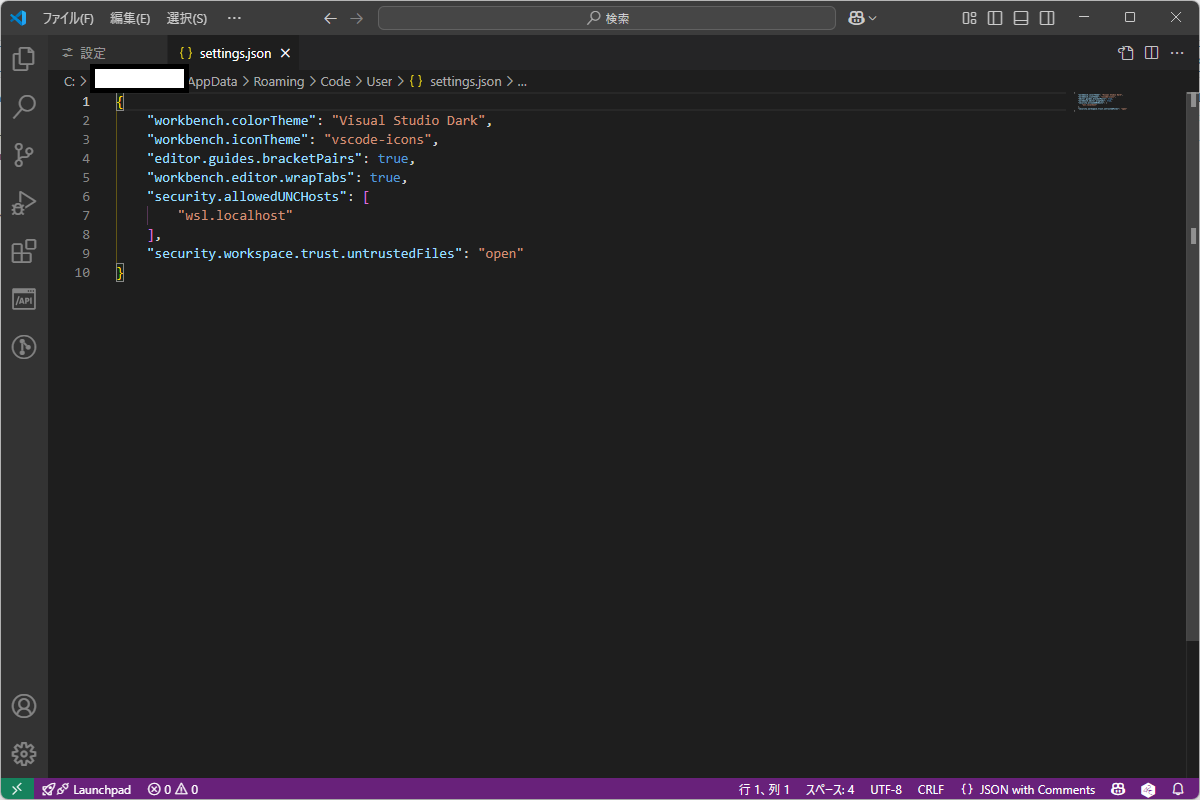Open Source Control view
This screenshot has width=1200, height=800.
click(24, 155)
